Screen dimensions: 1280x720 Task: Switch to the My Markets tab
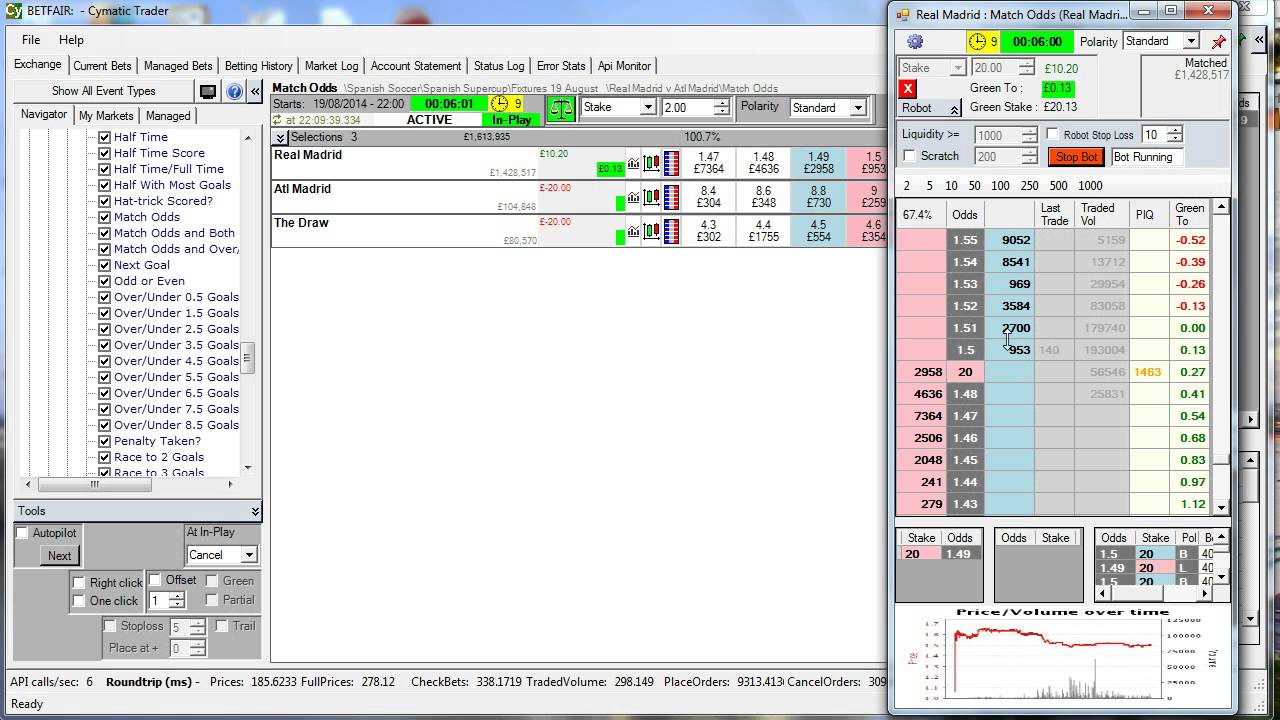click(x=107, y=116)
